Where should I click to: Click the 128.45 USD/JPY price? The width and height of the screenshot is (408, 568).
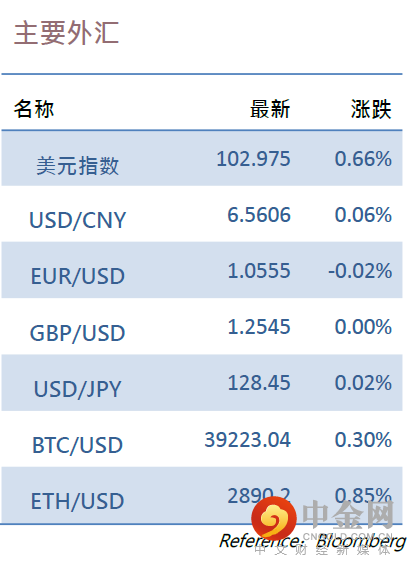(x=259, y=383)
